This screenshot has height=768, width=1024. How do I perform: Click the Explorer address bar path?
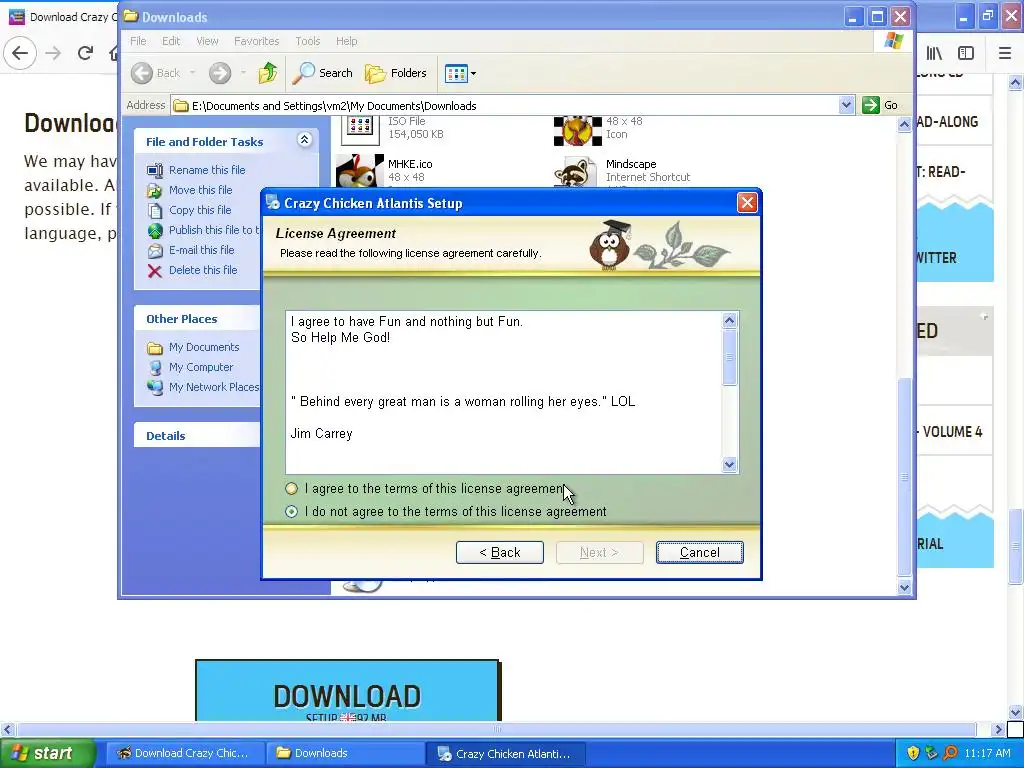334,106
